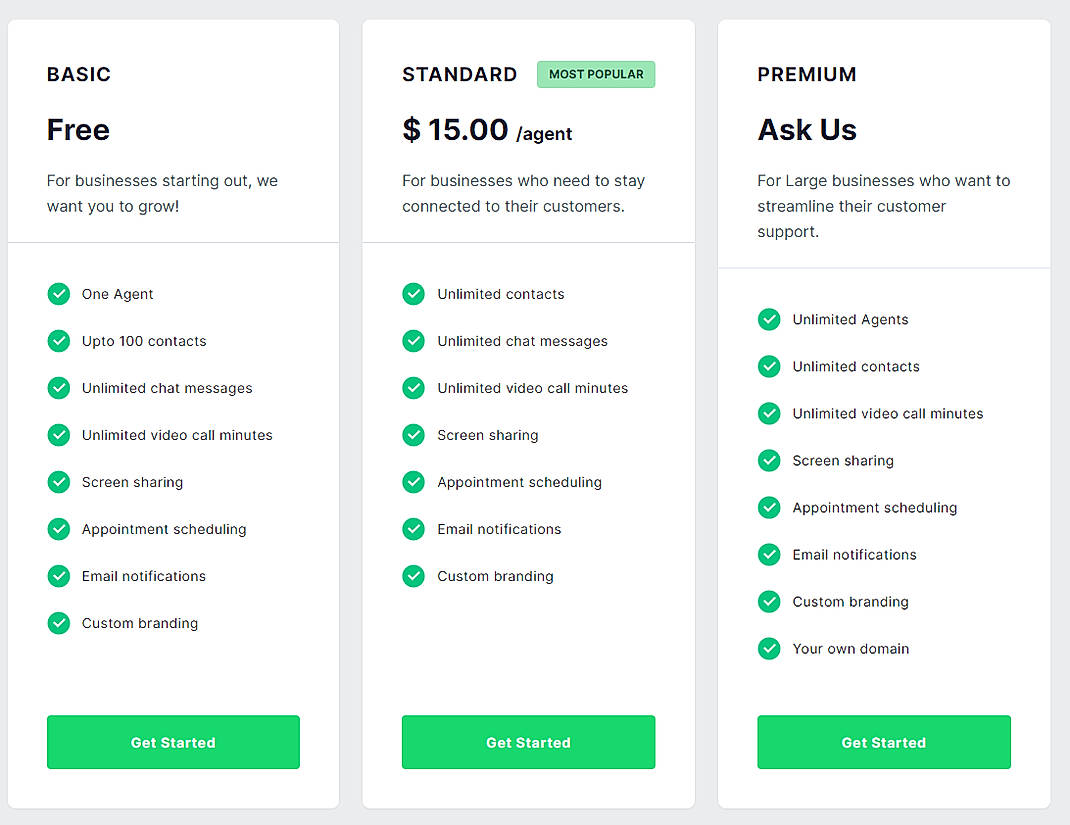Click the checkmark beside Screen sharing in Standard
The height and width of the screenshot is (825, 1070).
pyautogui.click(x=413, y=435)
